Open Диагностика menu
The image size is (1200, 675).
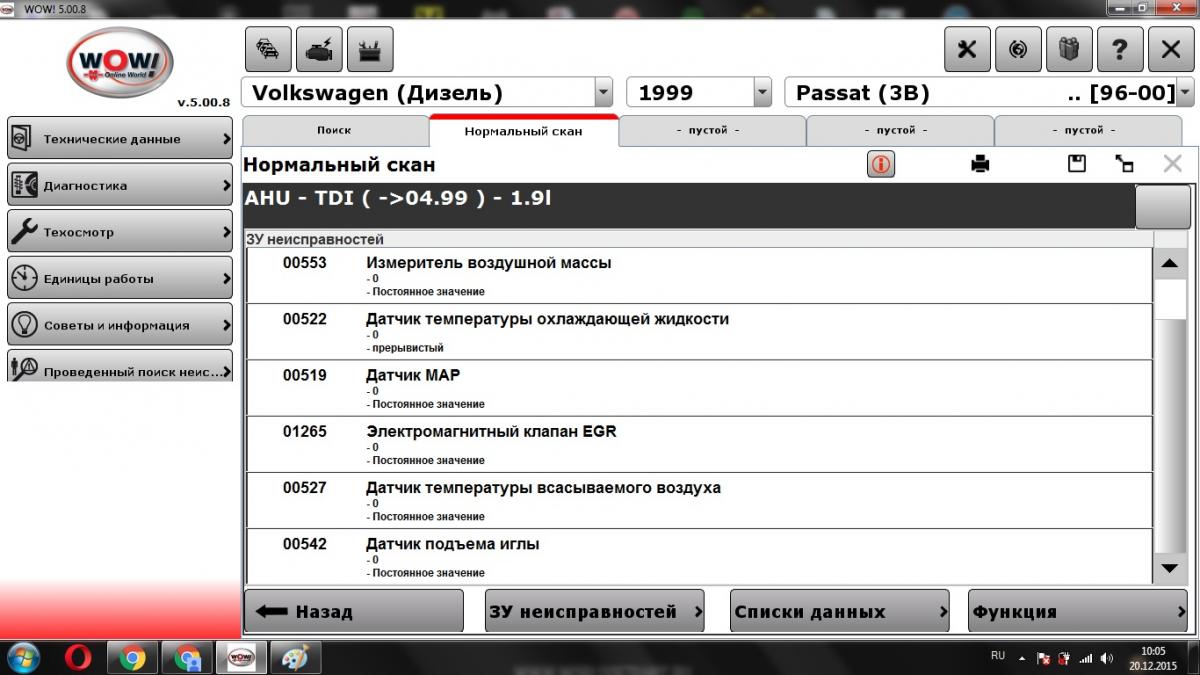pos(120,185)
